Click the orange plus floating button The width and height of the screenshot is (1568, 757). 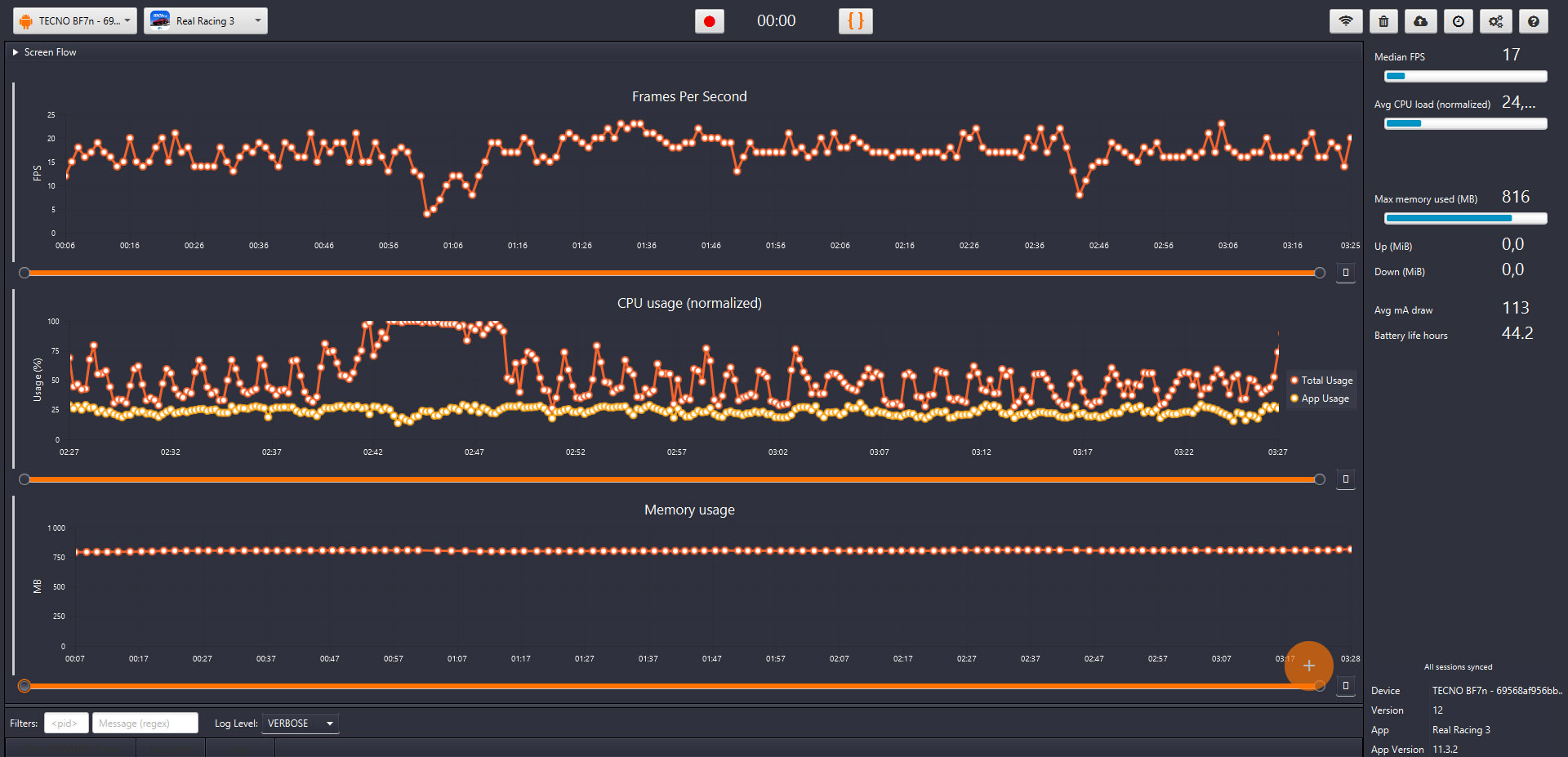pos(1309,666)
